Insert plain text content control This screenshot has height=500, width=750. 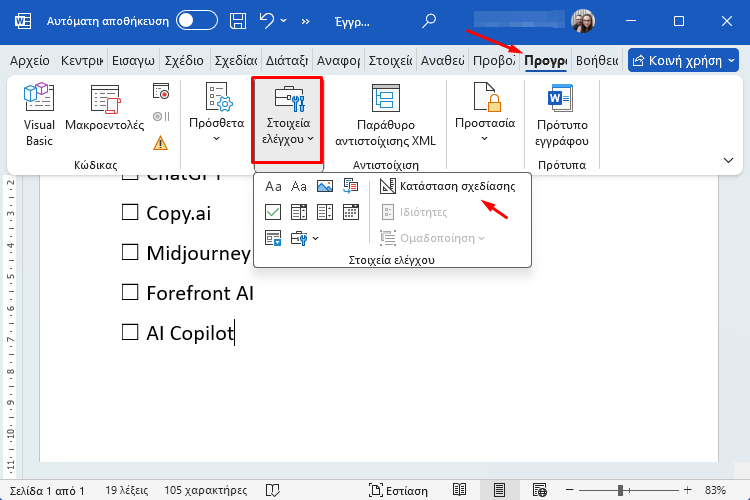[299, 186]
